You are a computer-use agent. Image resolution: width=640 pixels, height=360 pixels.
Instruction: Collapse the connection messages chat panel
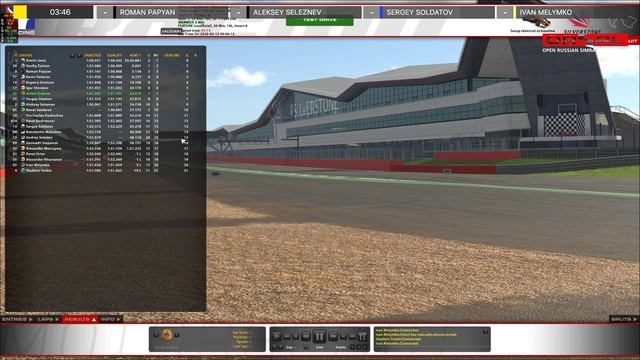pos(485,331)
